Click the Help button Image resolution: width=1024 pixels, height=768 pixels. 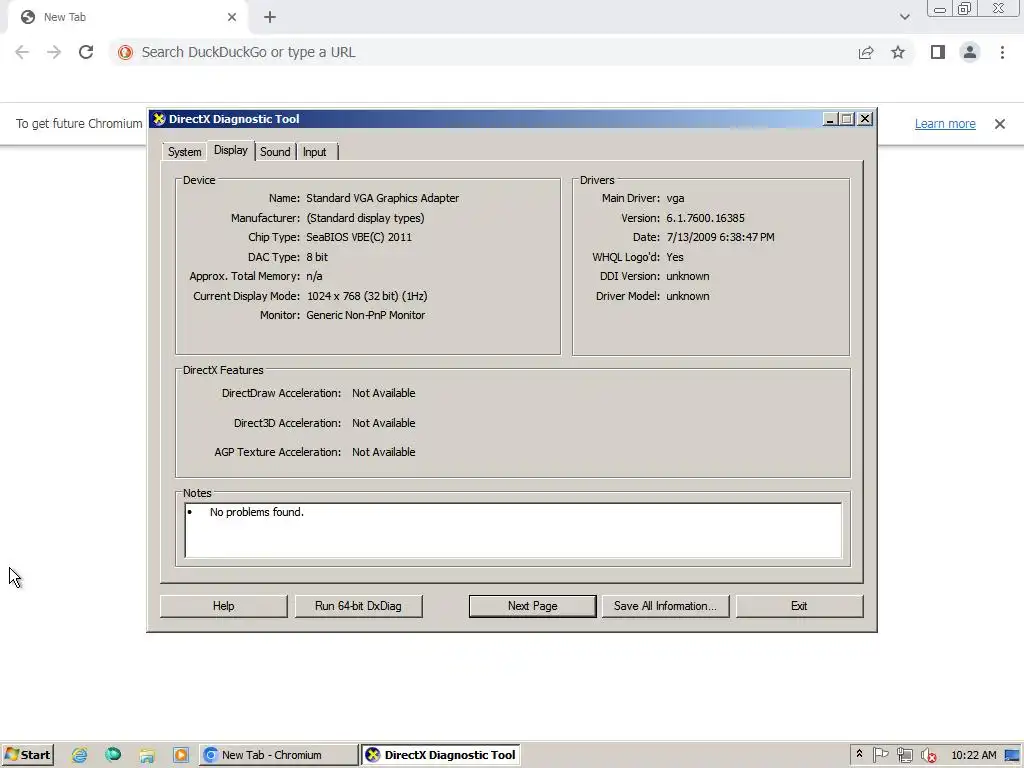pos(223,606)
